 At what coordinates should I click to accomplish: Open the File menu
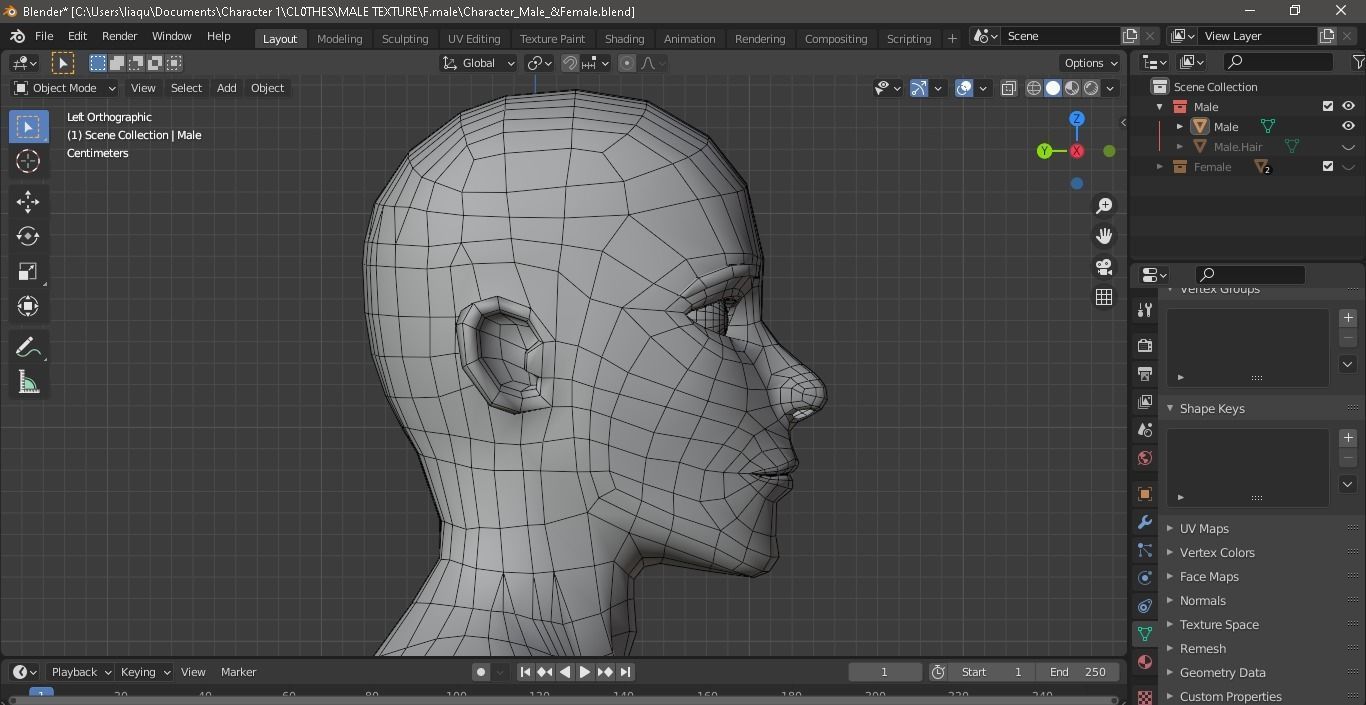point(44,36)
